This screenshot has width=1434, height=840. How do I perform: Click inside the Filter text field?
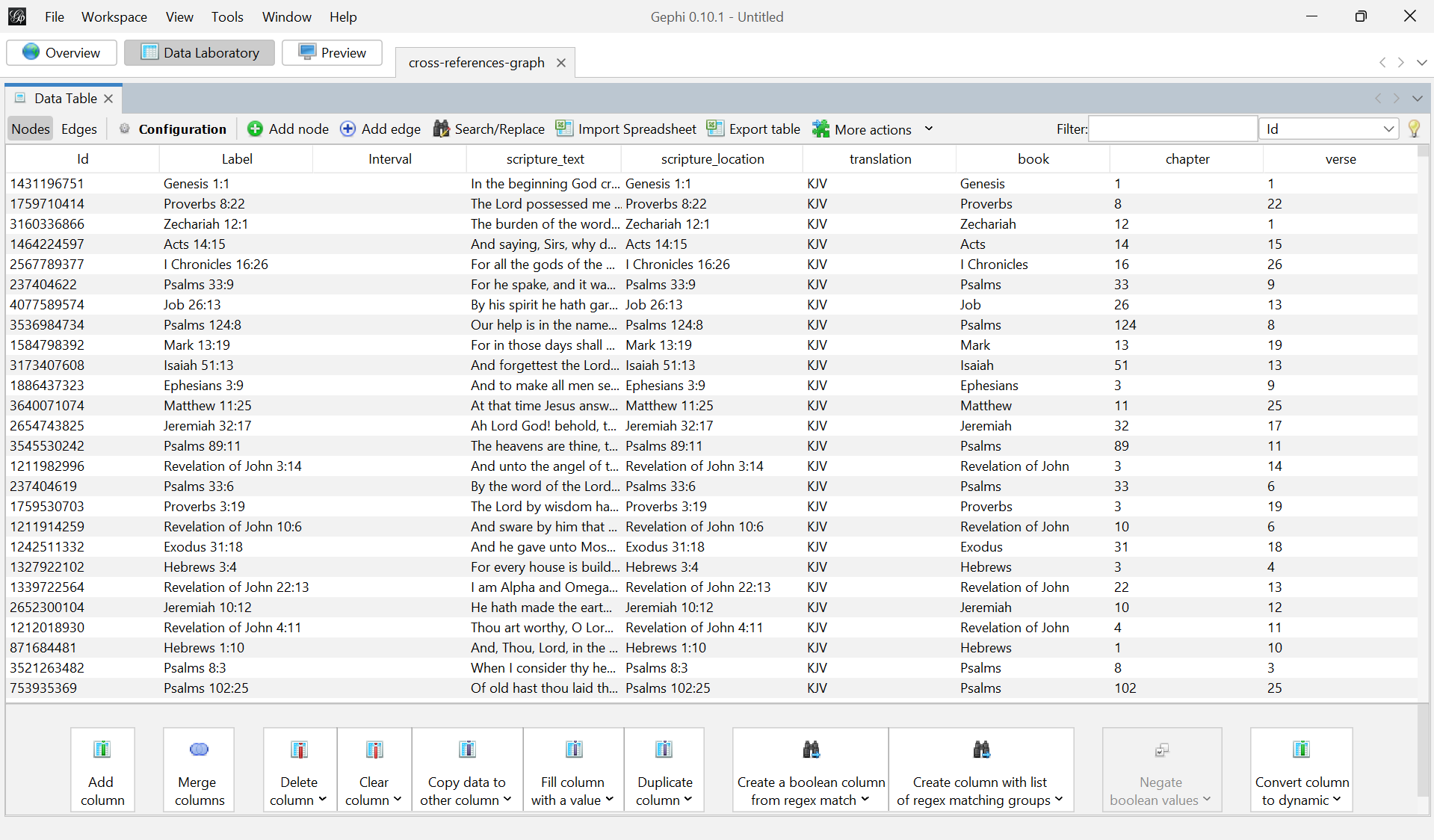click(x=1173, y=129)
